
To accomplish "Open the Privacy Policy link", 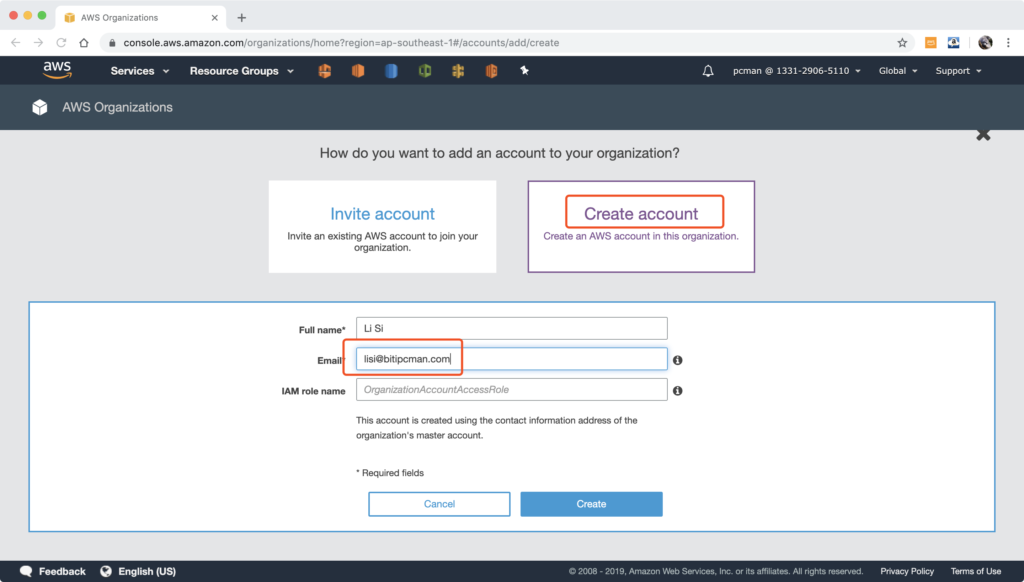I will coord(907,571).
